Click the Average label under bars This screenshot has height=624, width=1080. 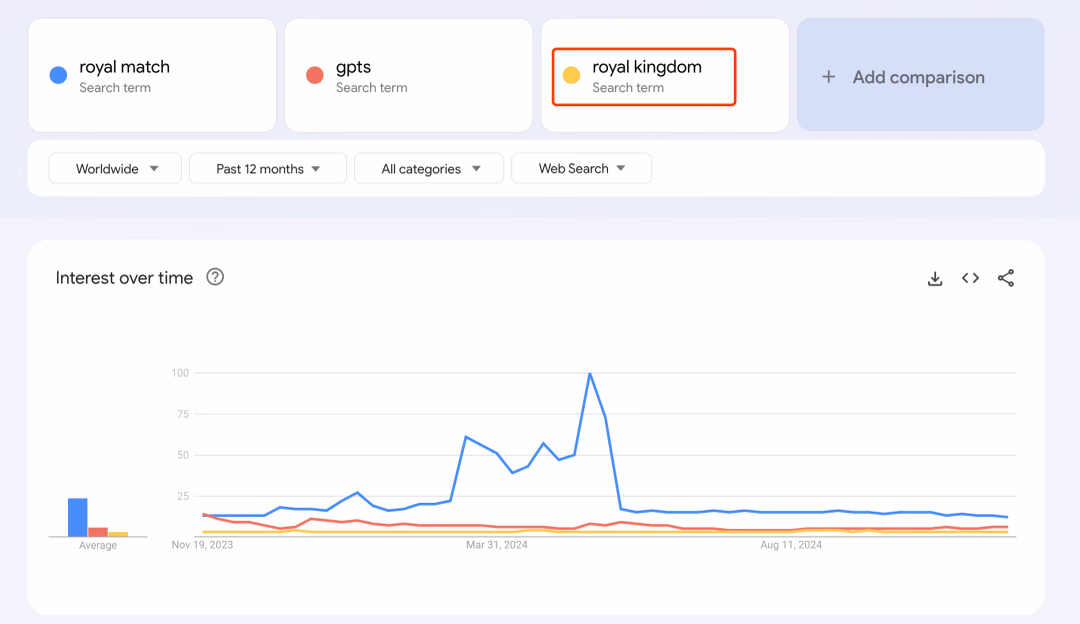[x=98, y=545]
